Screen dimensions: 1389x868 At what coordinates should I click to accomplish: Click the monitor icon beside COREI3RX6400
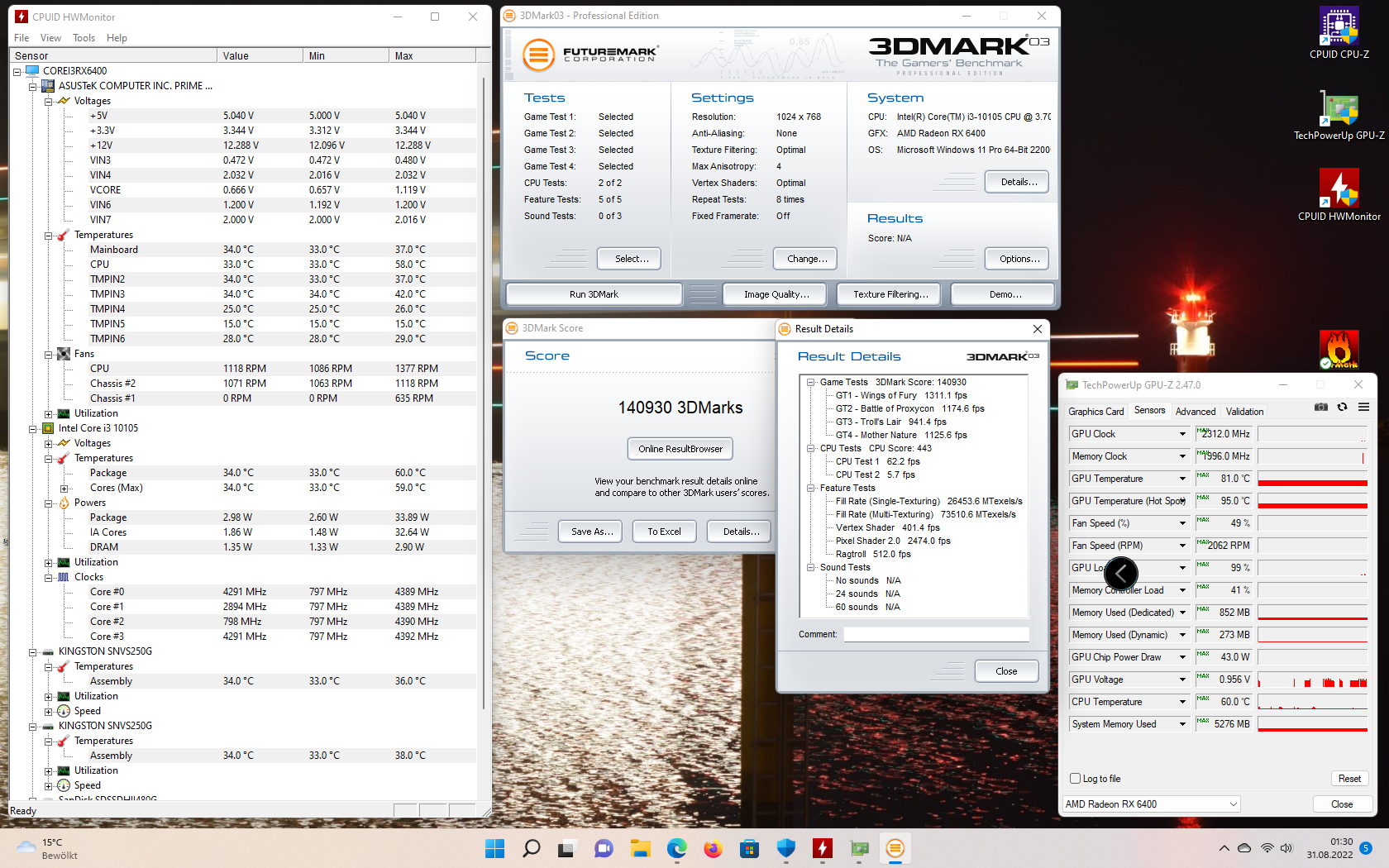tap(32, 71)
